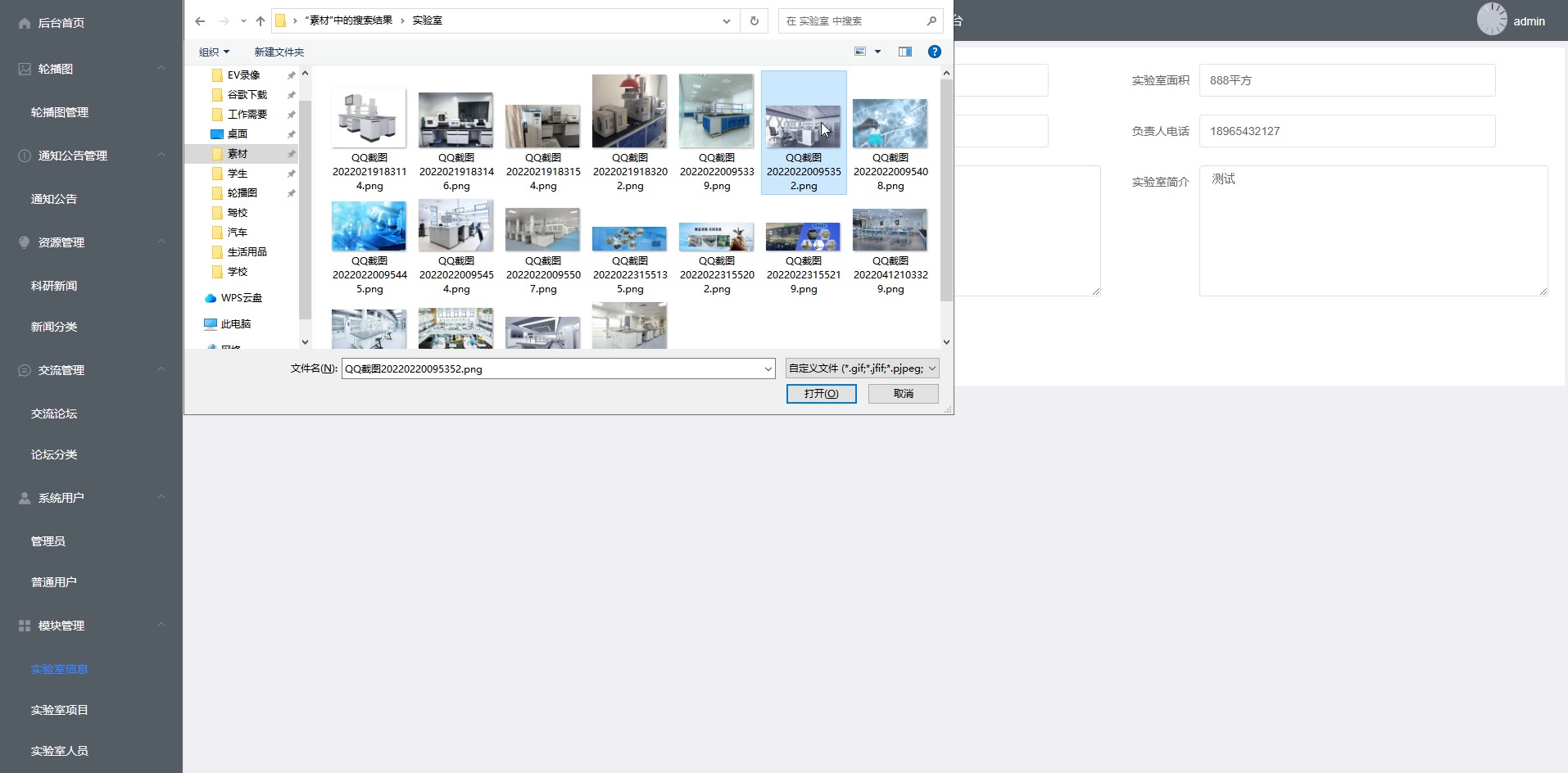The height and width of the screenshot is (773, 1568).
Task: Open 实验室项目 page
Action: click(x=60, y=710)
